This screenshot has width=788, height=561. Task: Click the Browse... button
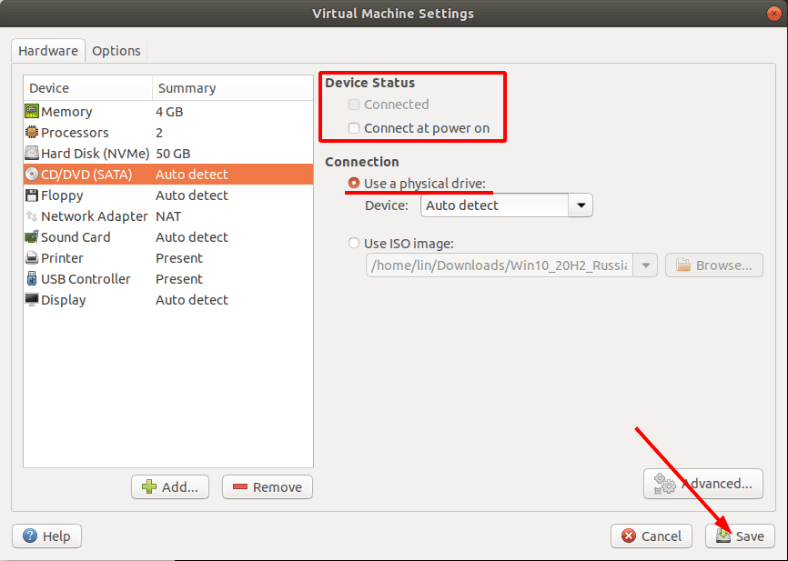pyautogui.click(x=714, y=265)
